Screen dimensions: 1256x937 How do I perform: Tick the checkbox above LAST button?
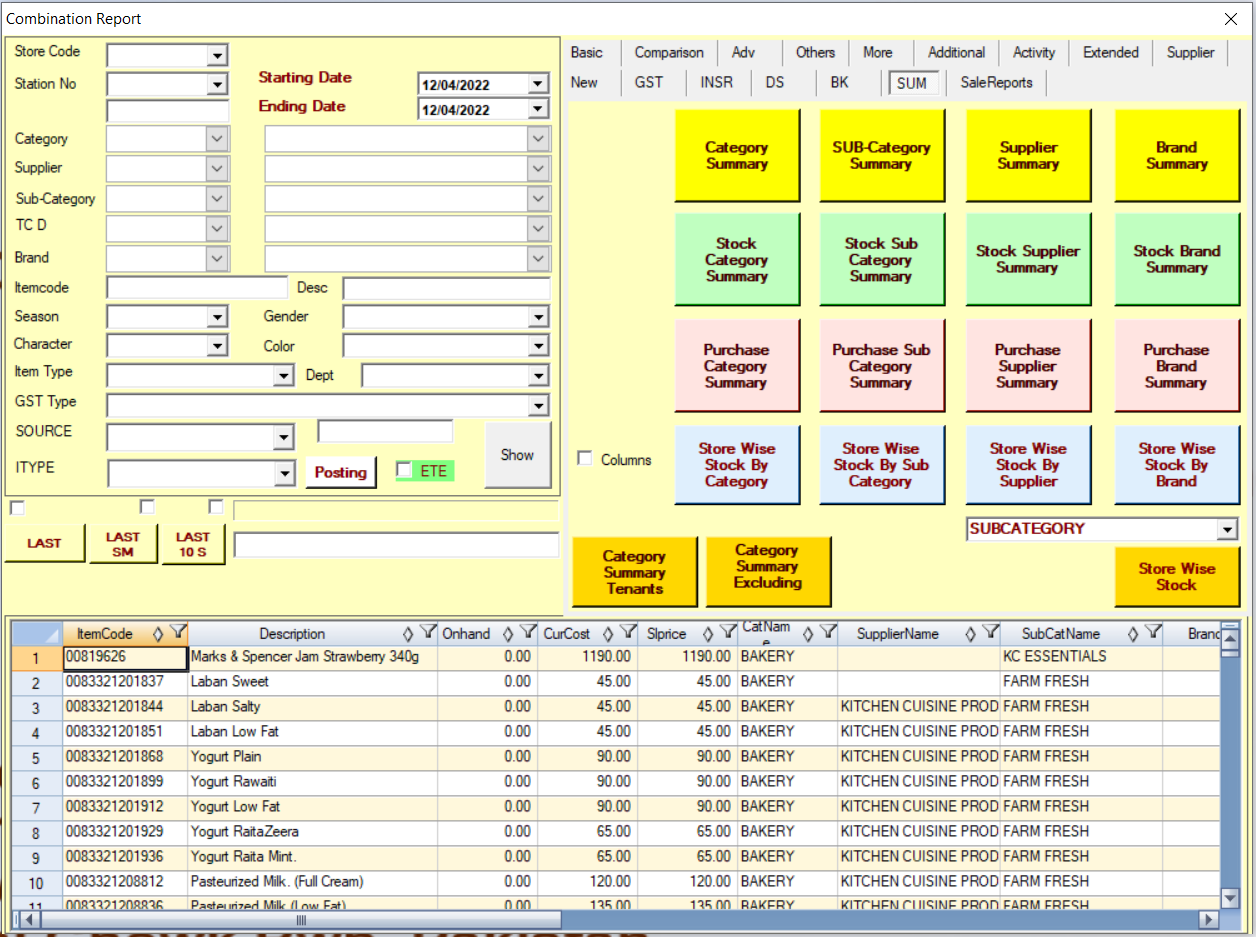pos(17,508)
